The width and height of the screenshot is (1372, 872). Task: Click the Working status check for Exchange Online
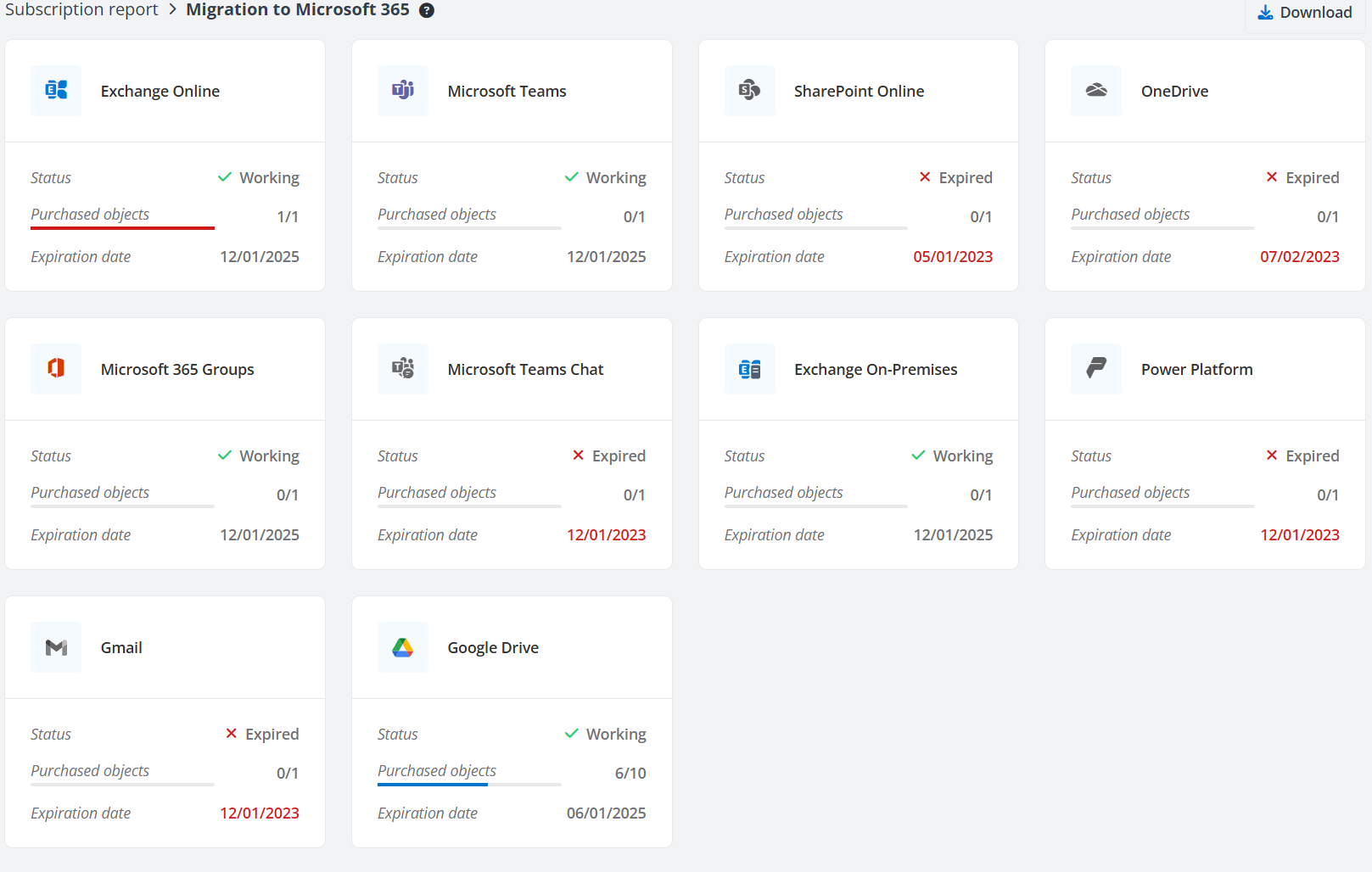(224, 176)
